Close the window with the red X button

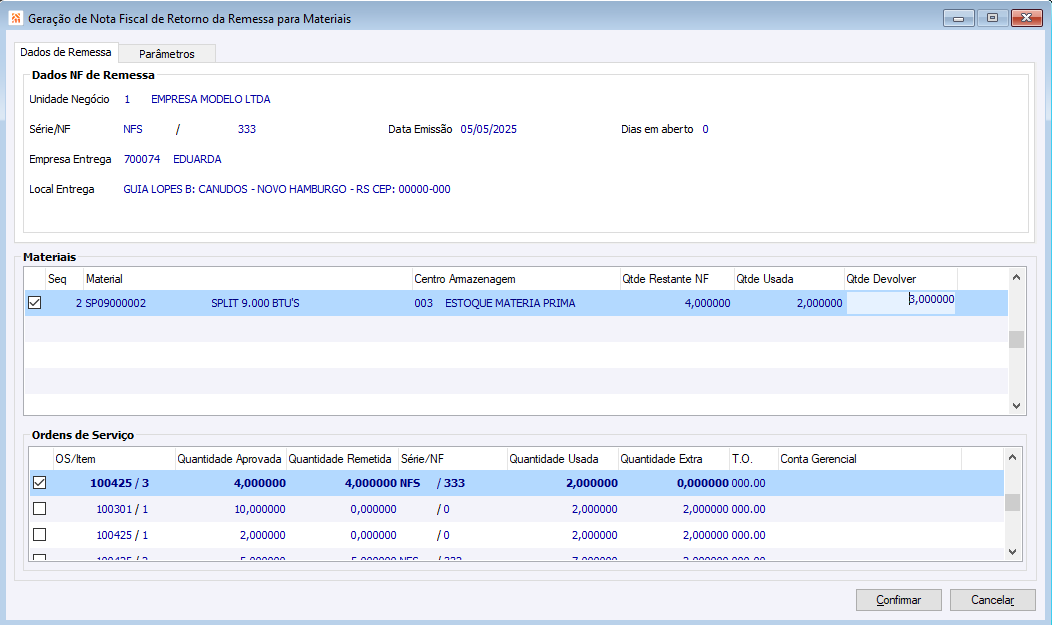[x=1027, y=18]
